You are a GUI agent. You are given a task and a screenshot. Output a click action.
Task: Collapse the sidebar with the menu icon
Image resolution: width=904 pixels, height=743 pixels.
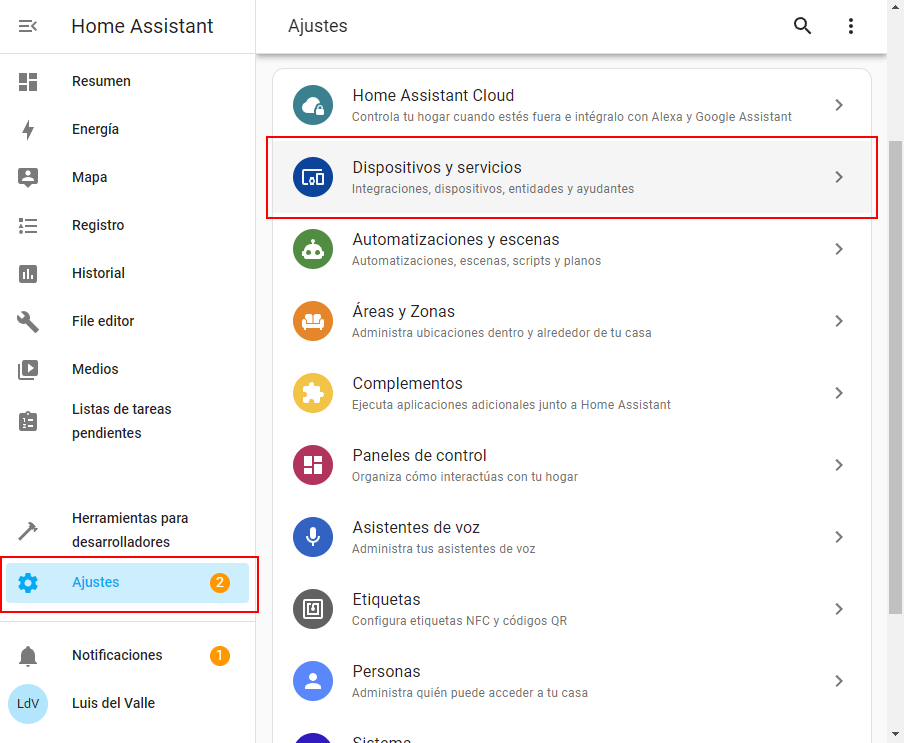click(28, 26)
